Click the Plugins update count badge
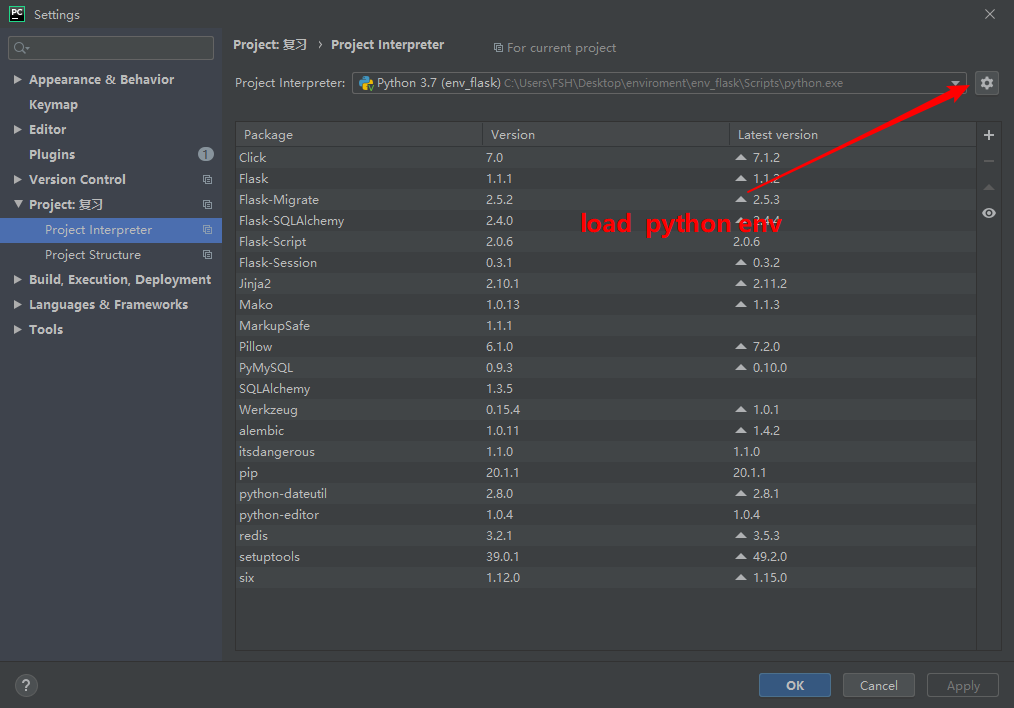1014x708 pixels. [x=206, y=154]
